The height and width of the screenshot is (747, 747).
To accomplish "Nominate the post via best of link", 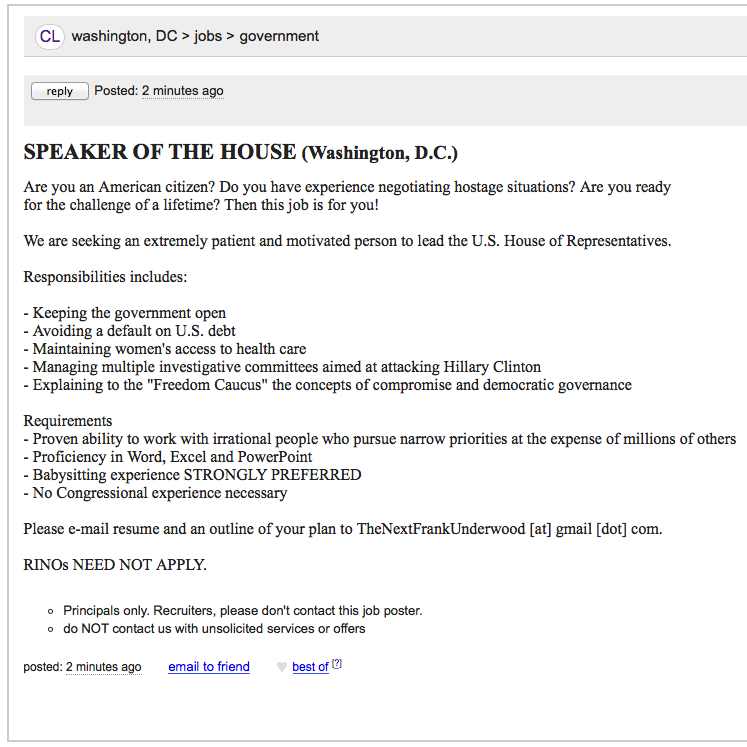I will [310, 667].
